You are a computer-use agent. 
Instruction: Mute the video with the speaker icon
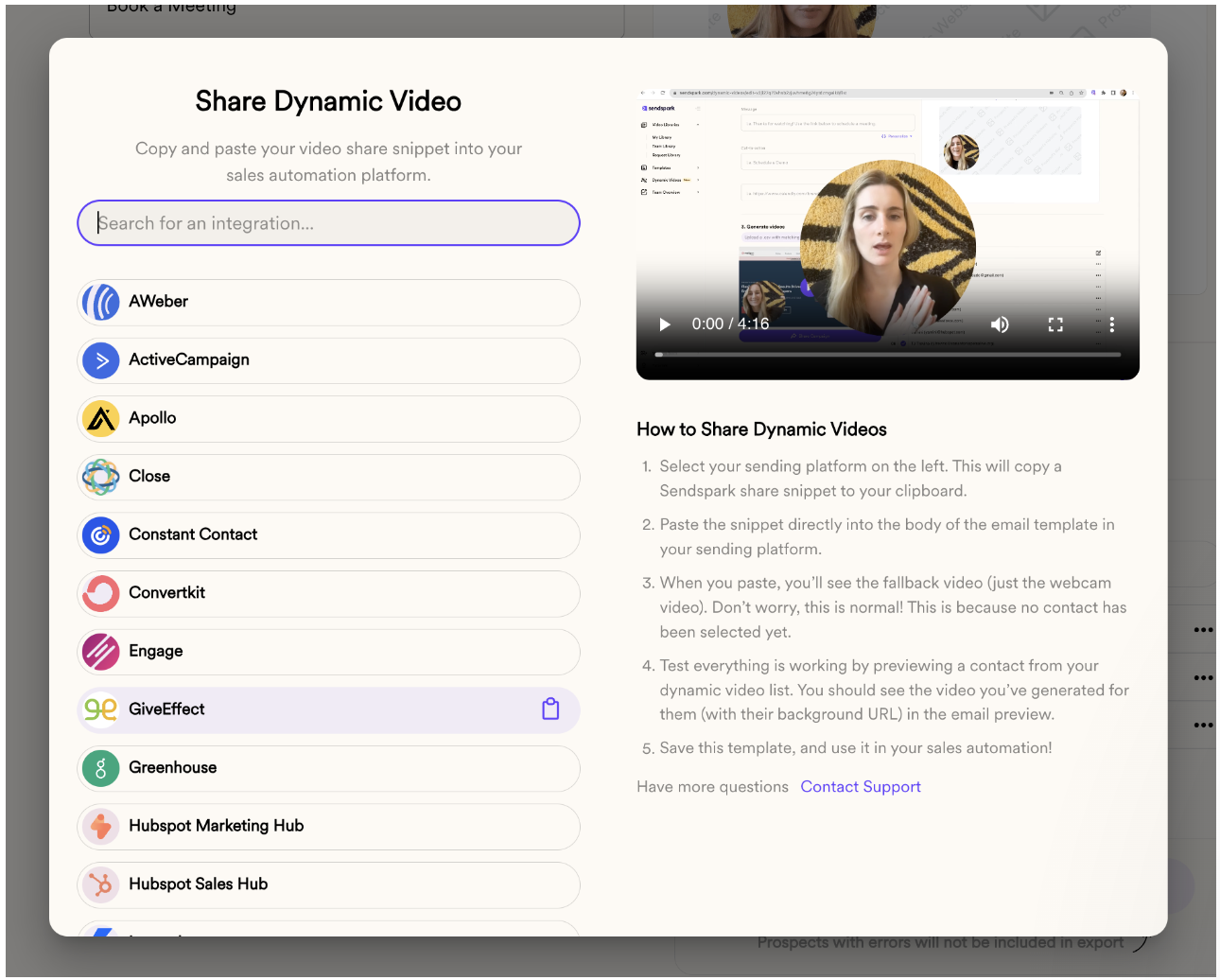click(1000, 324)
